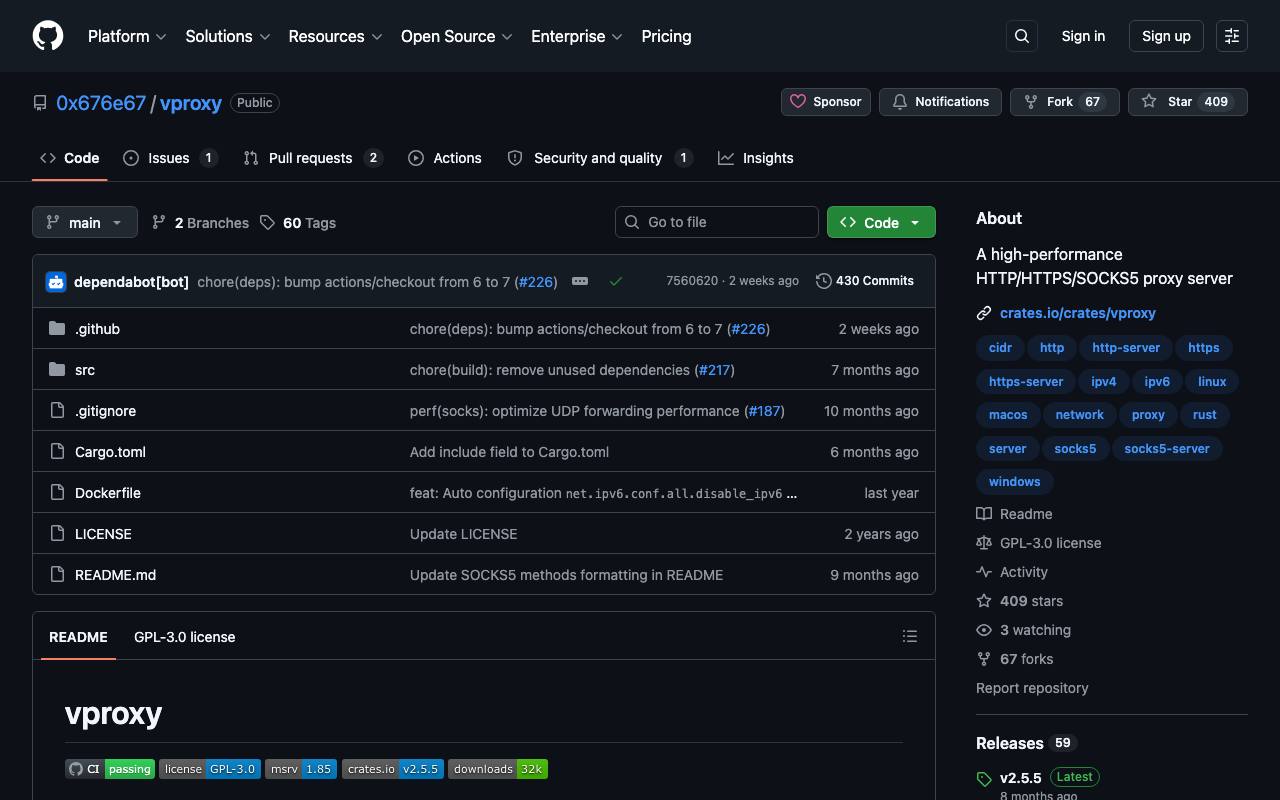
Task: Switch to the Insights tab
Action: coord(756,158)
